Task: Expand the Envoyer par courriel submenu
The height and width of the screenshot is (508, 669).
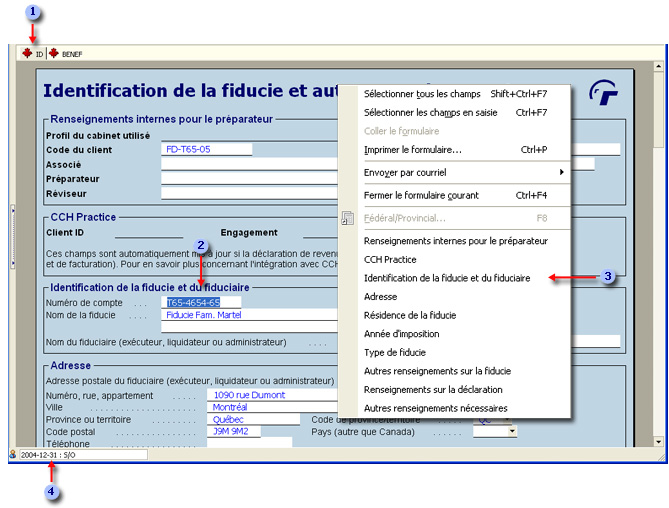Action: 455,172
